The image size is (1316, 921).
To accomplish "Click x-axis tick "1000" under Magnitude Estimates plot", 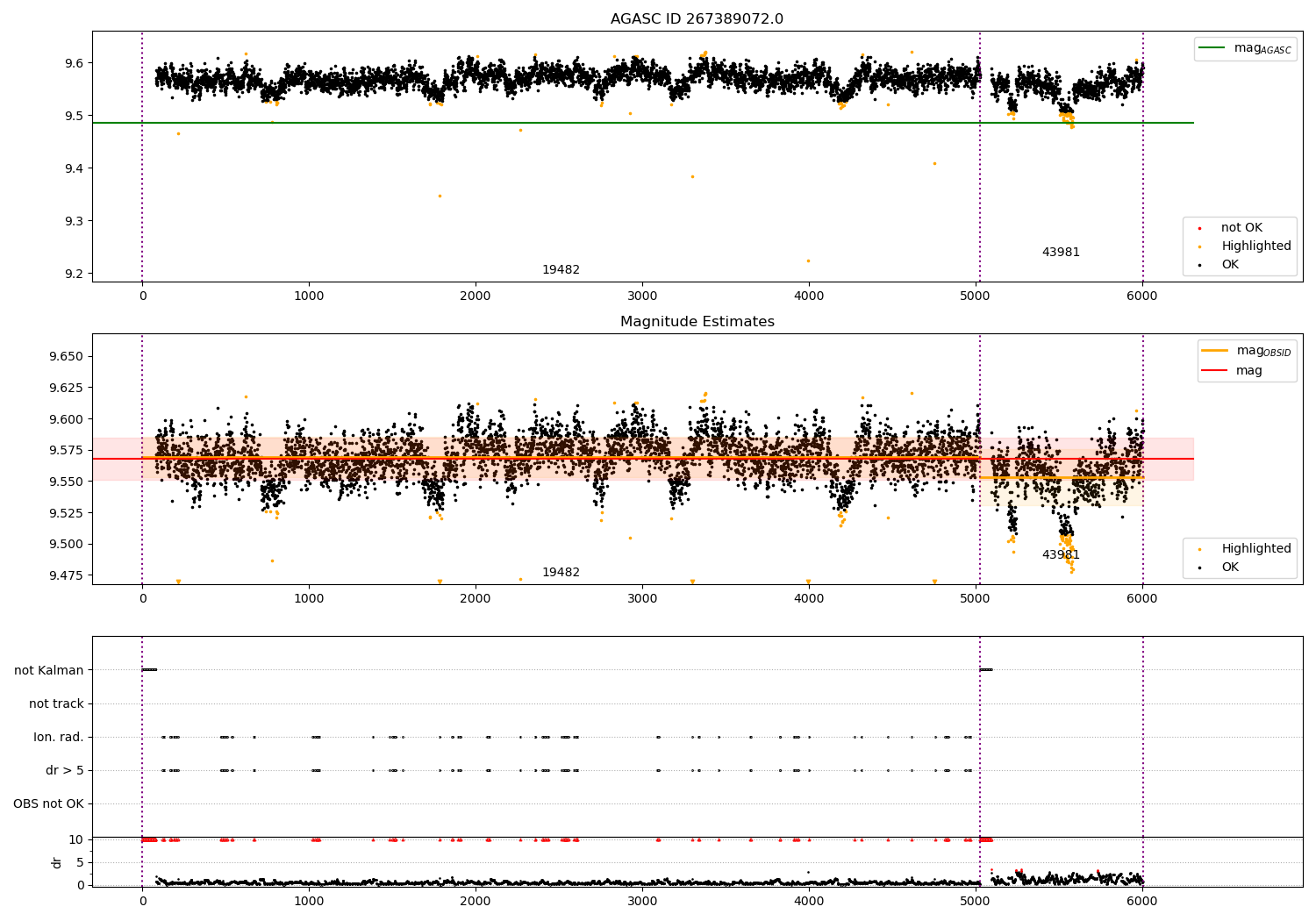I will [309, 599].
